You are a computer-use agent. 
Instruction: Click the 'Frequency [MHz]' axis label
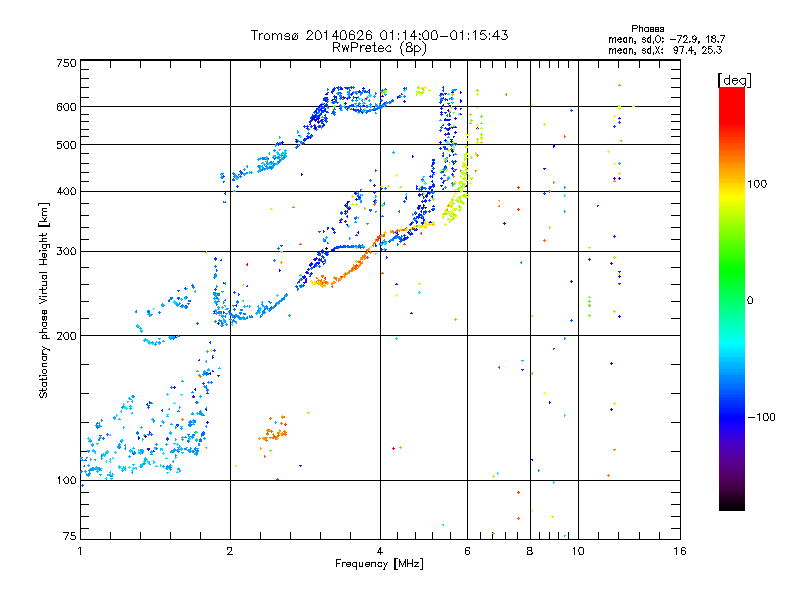pyautogui.click(x=379, y=564)
